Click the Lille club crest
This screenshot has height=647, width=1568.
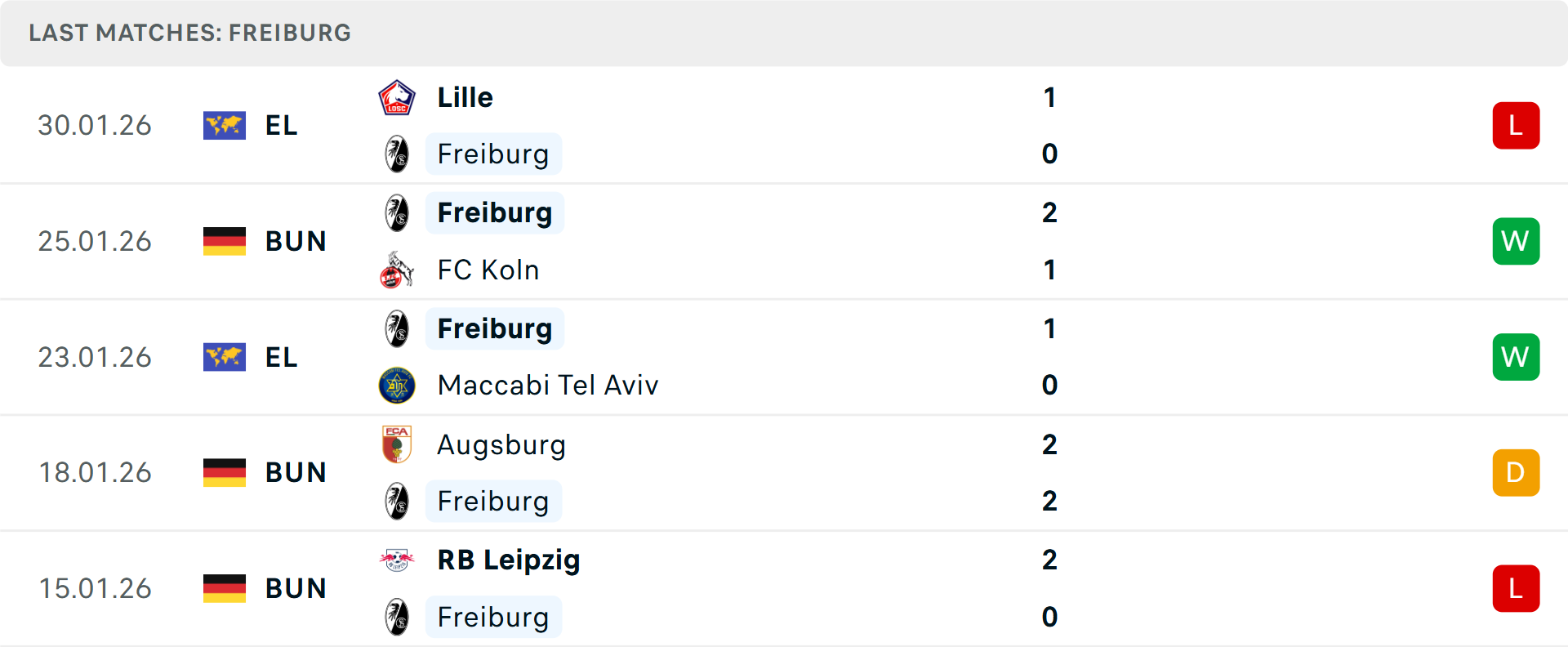tap(398, 96)
